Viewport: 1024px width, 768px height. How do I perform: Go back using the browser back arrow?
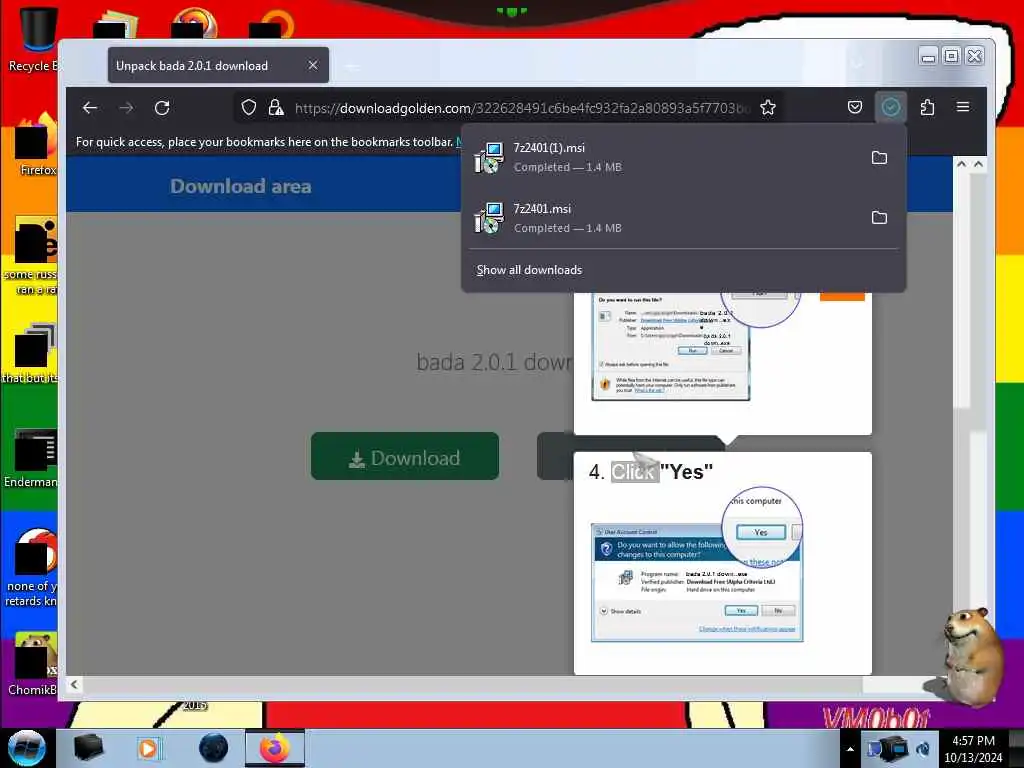click(x=90, y=108)
